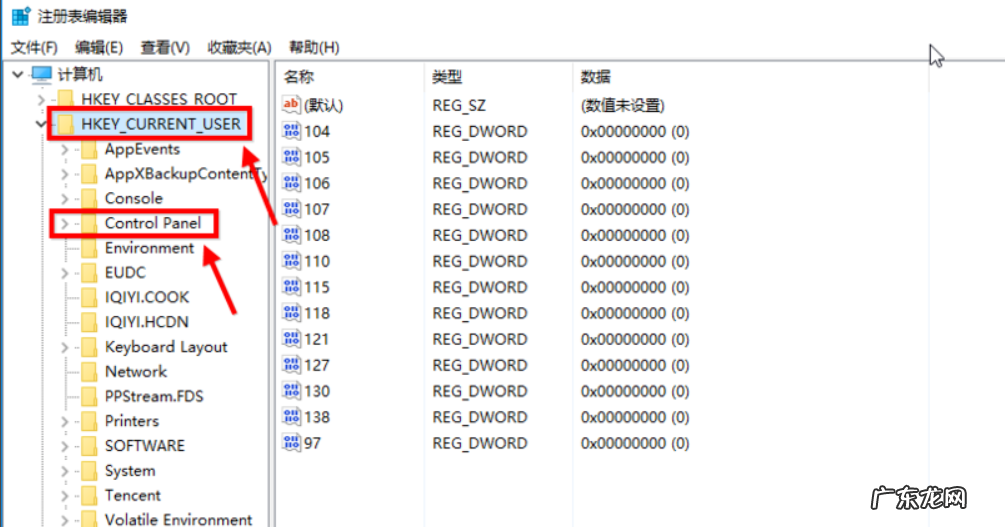Select the 115 DWORD value icon
The image size is (1005, 527).
point(291,287)
